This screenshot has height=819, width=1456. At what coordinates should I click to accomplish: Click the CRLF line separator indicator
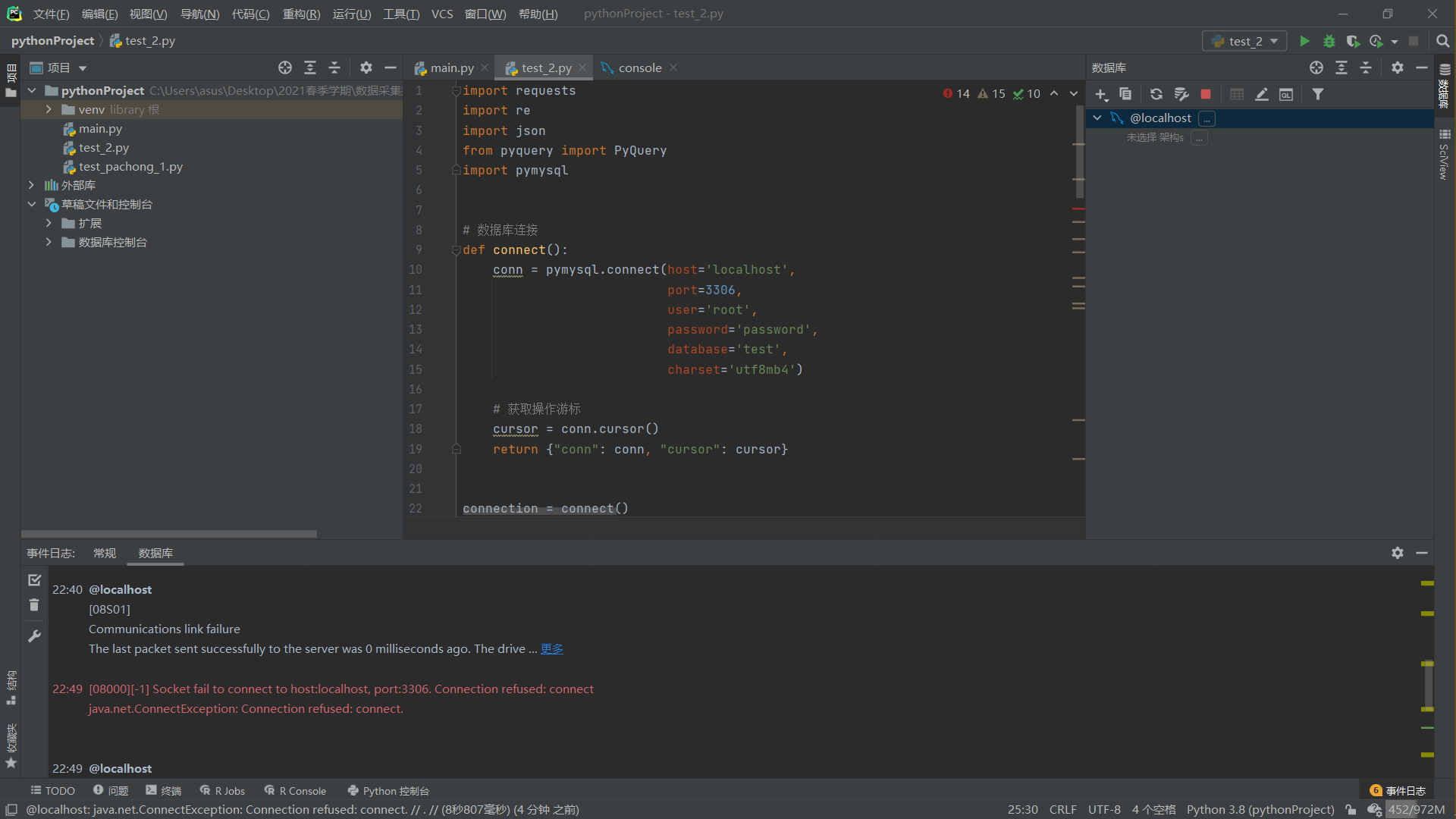1062,809
